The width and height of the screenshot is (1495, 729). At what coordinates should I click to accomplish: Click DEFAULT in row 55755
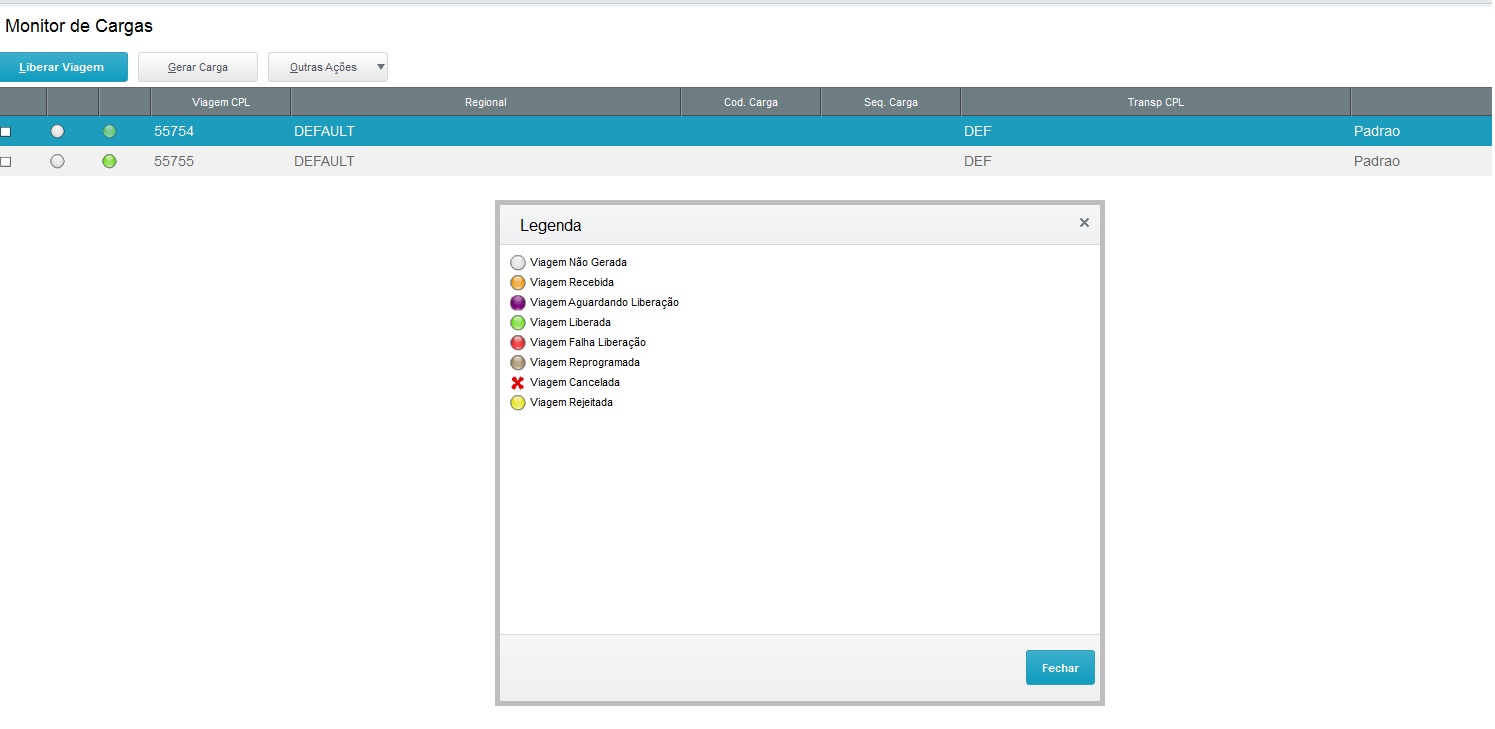(324, 161)
